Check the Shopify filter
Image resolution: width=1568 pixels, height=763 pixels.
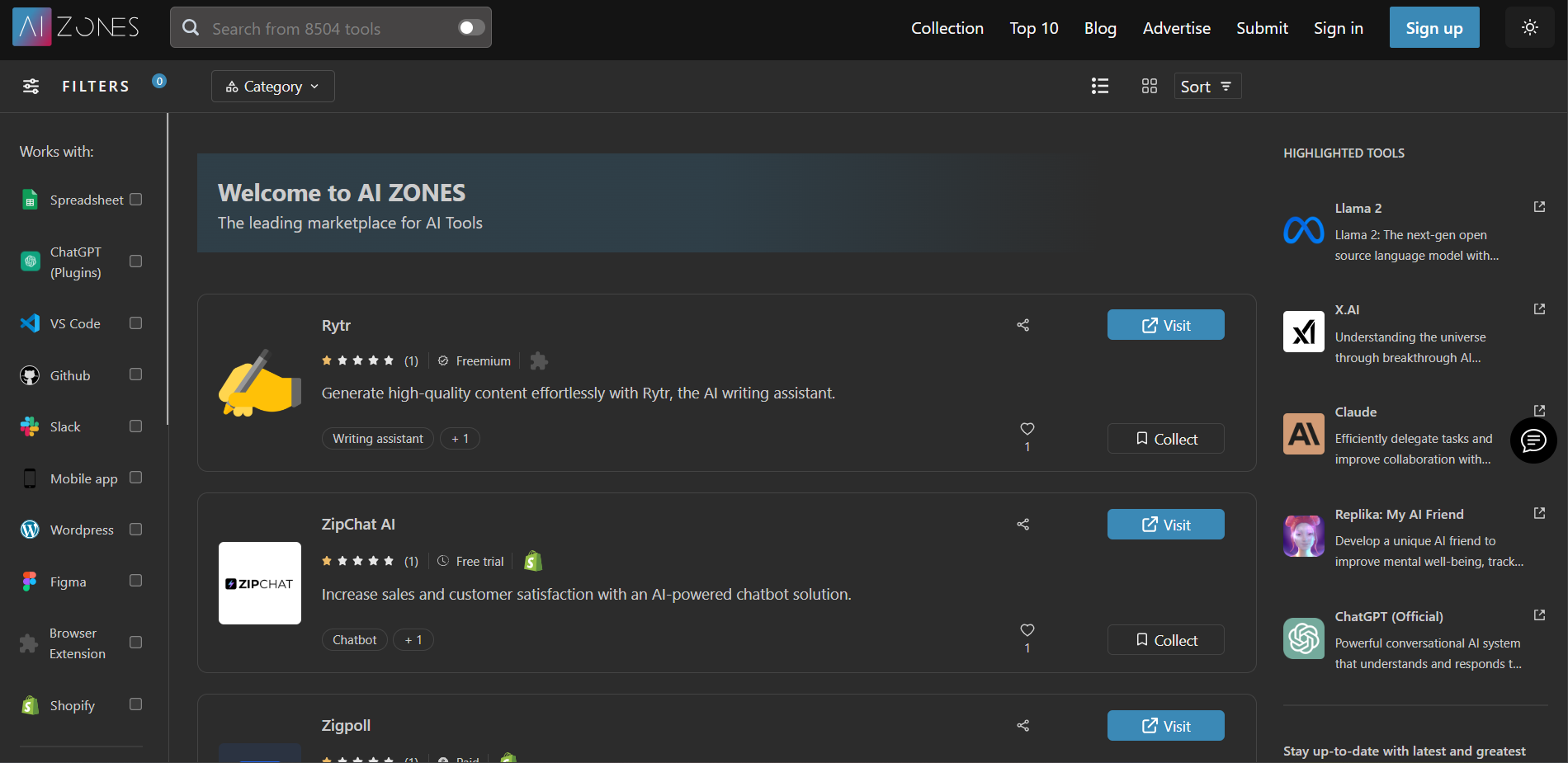coord(136,704)
